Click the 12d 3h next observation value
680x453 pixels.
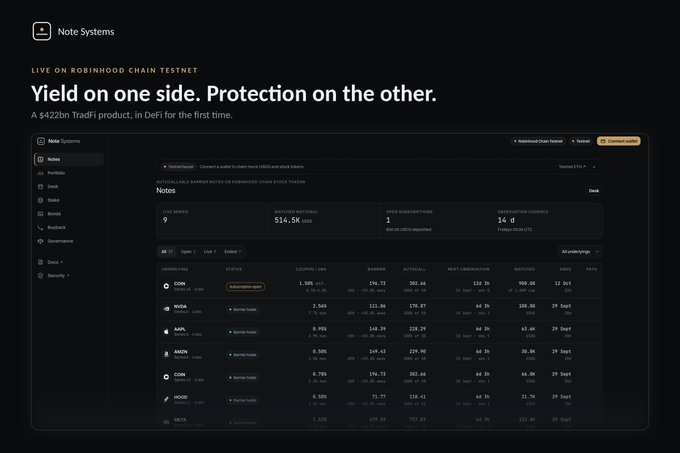point(481,284)
